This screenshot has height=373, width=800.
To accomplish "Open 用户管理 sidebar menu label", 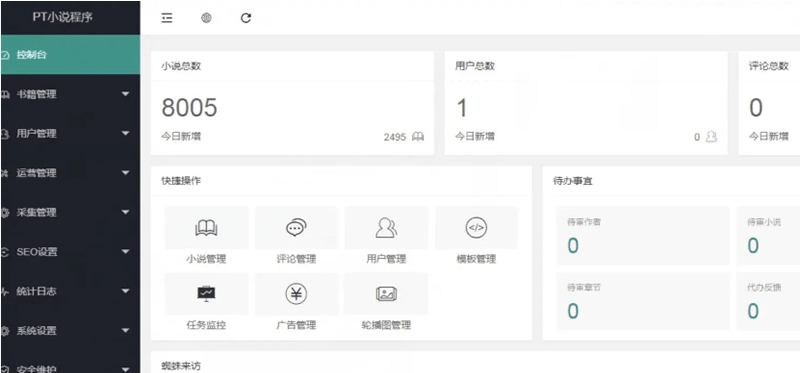I will [36, 134].
